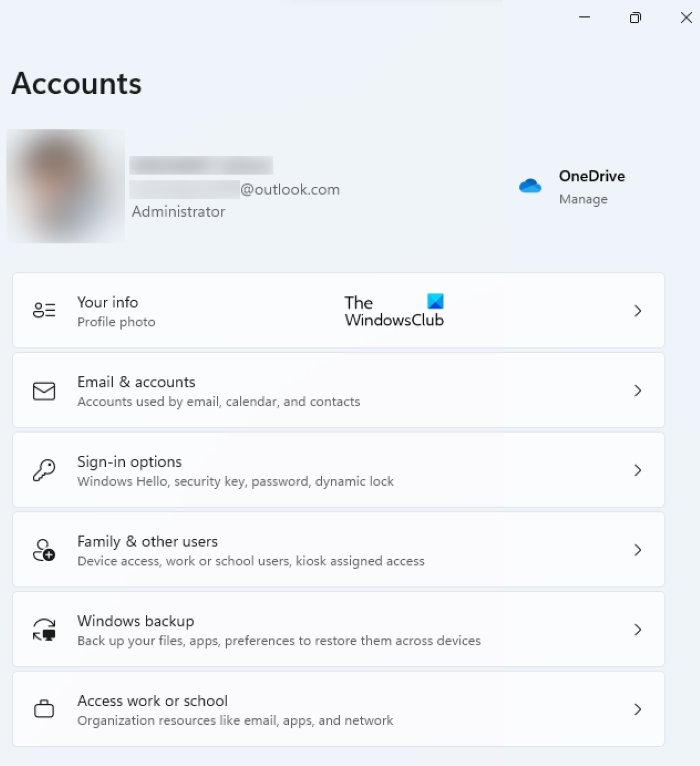The image size is (700, 766).
Task: Open Windows backup row chevron
Action: [x=638, y=630]
